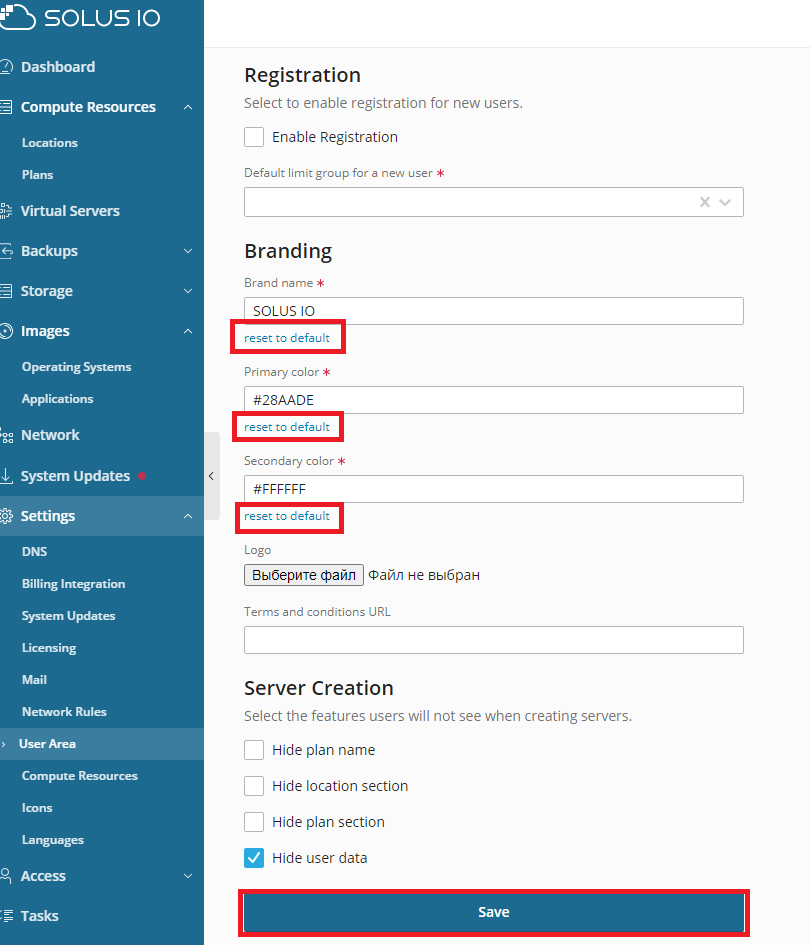Click the Virtual Servers icon
Image resolution: width=810 pixels, height=945 pixels.
coord(6,211)
